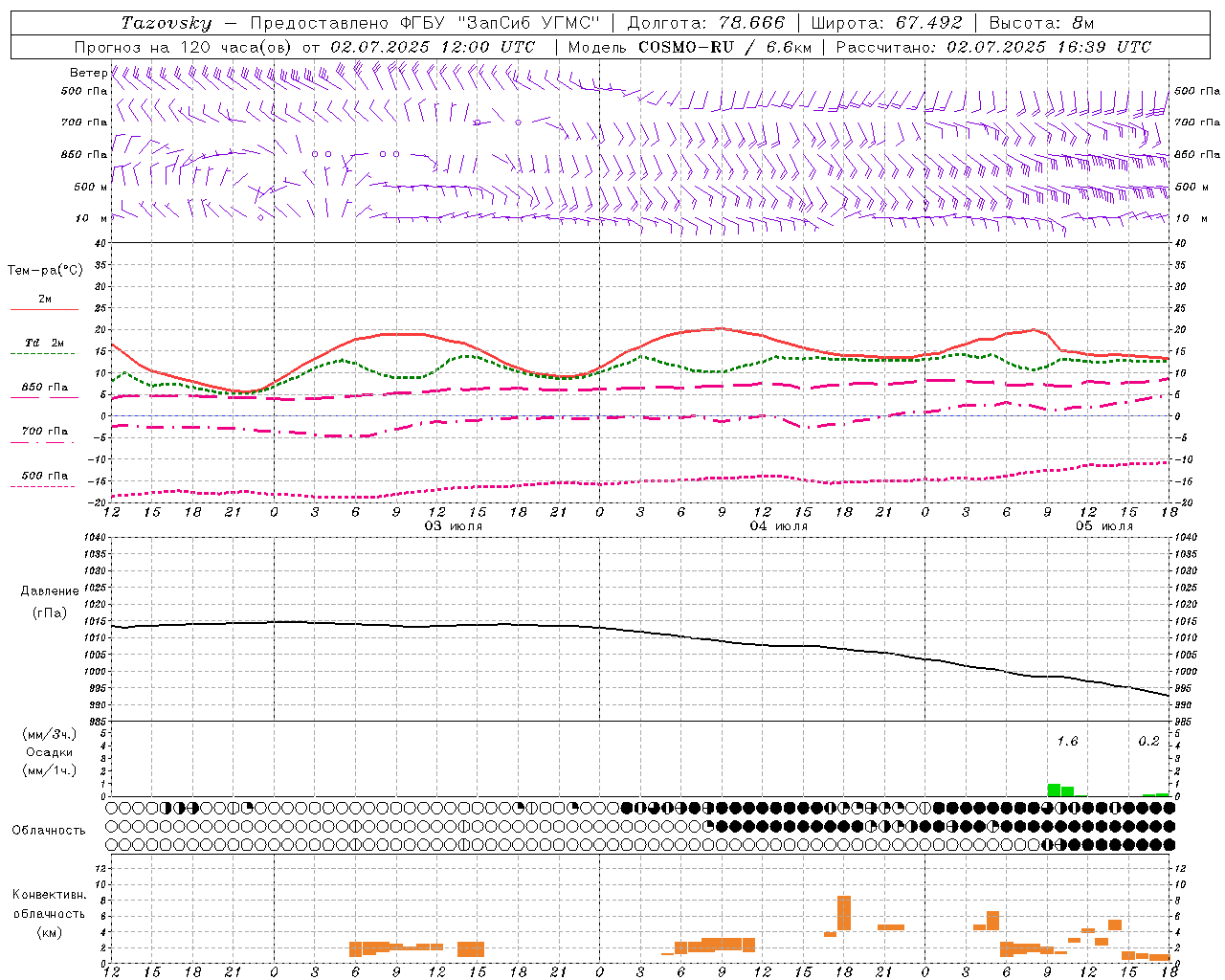This screenshot has height=980, width=1225.
Task: Click the pink long-dashed 850 гПа legend line
Action: tap(44, 397)
